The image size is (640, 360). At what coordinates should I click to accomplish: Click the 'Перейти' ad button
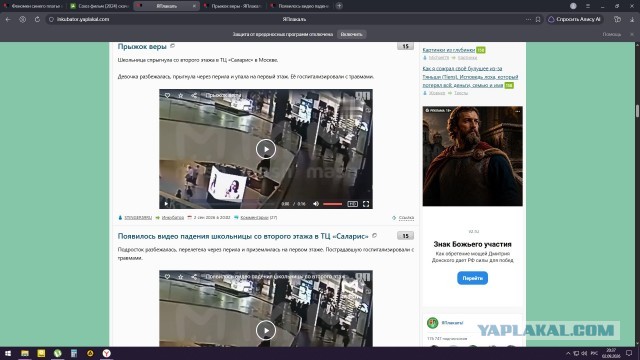472,278
